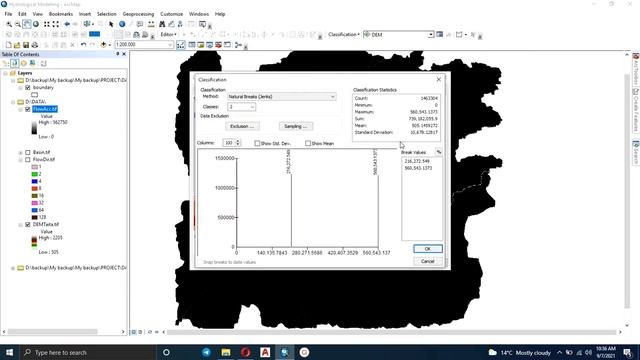Go back to previous extent arrow
640x360 pixels.
click(67, 24)
